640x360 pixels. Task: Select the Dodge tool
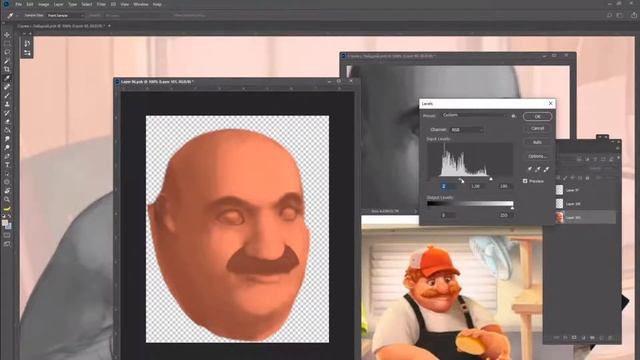7,147
